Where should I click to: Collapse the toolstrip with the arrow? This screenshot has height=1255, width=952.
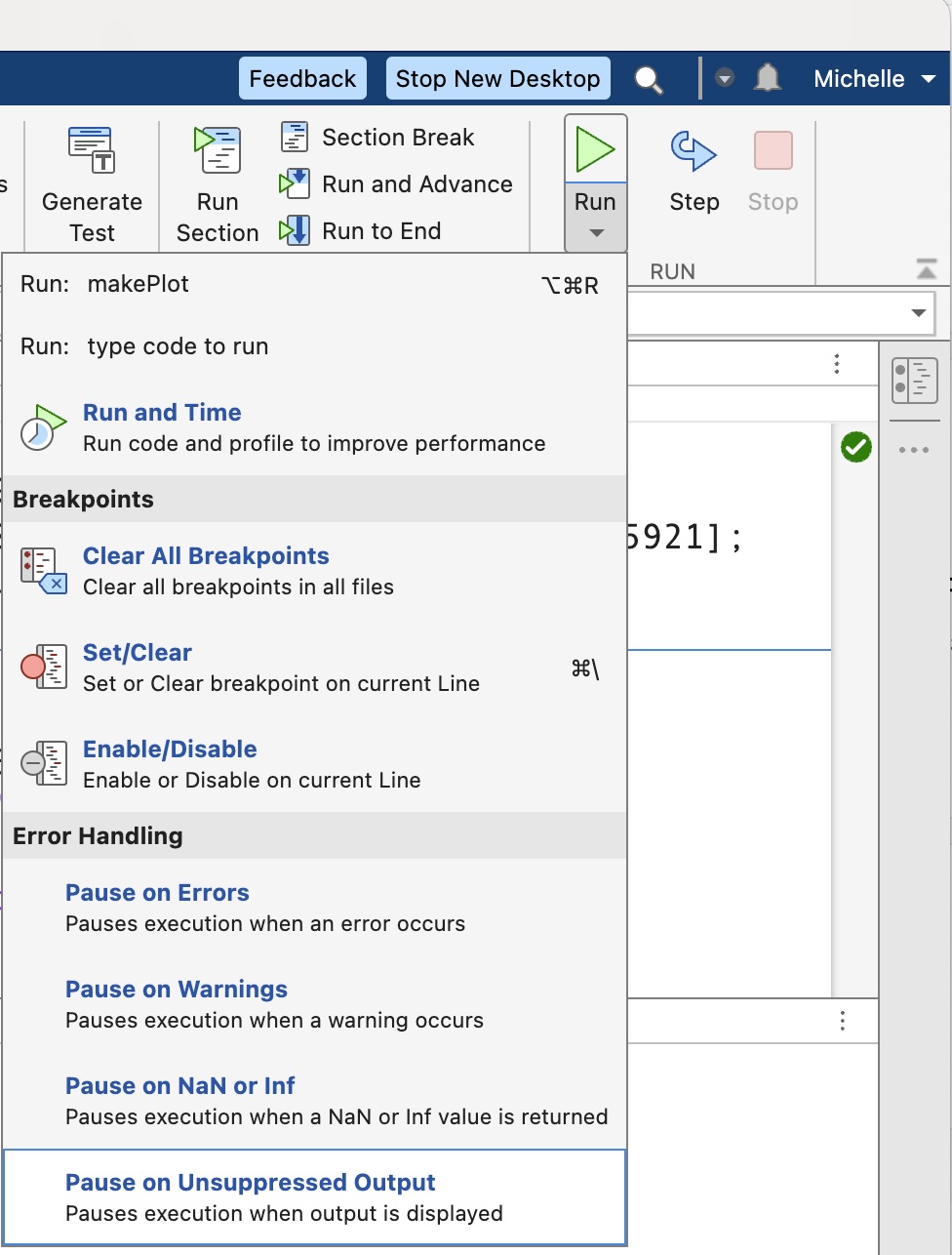[927, 268]
